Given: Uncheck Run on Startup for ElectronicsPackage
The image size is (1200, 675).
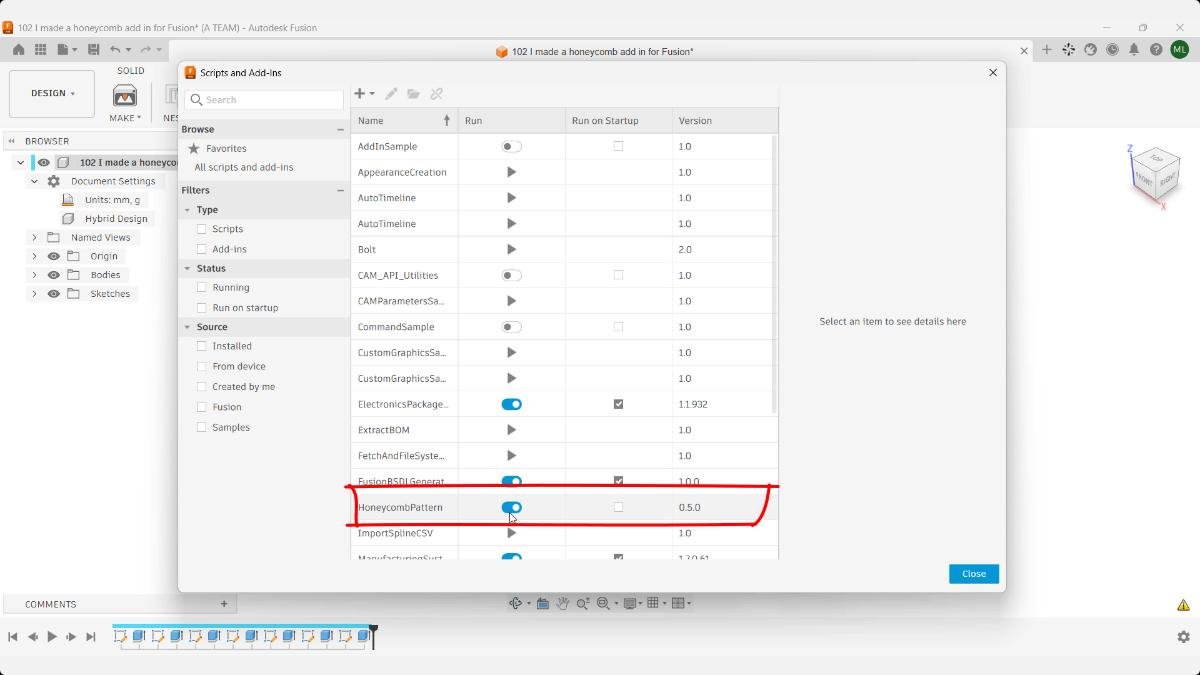Looking at the screenshot, I should 618,404.
